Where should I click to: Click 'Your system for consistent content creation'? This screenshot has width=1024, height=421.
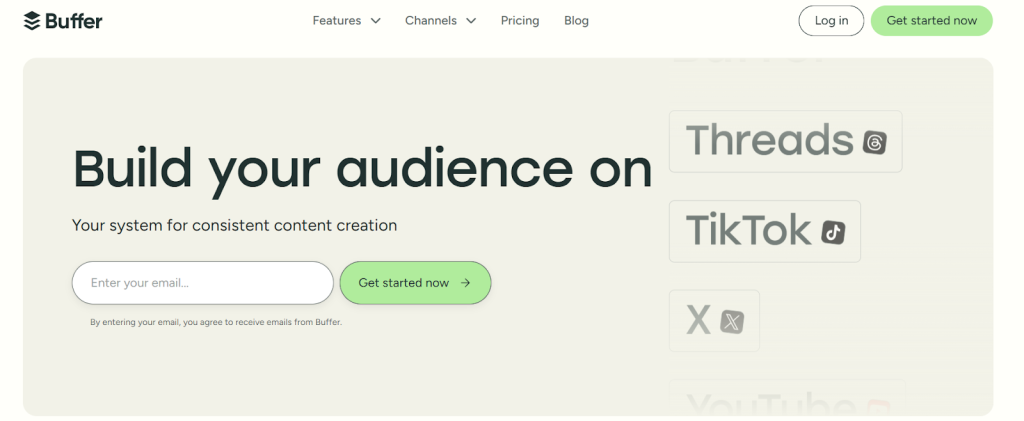click(x=234, y=225)
